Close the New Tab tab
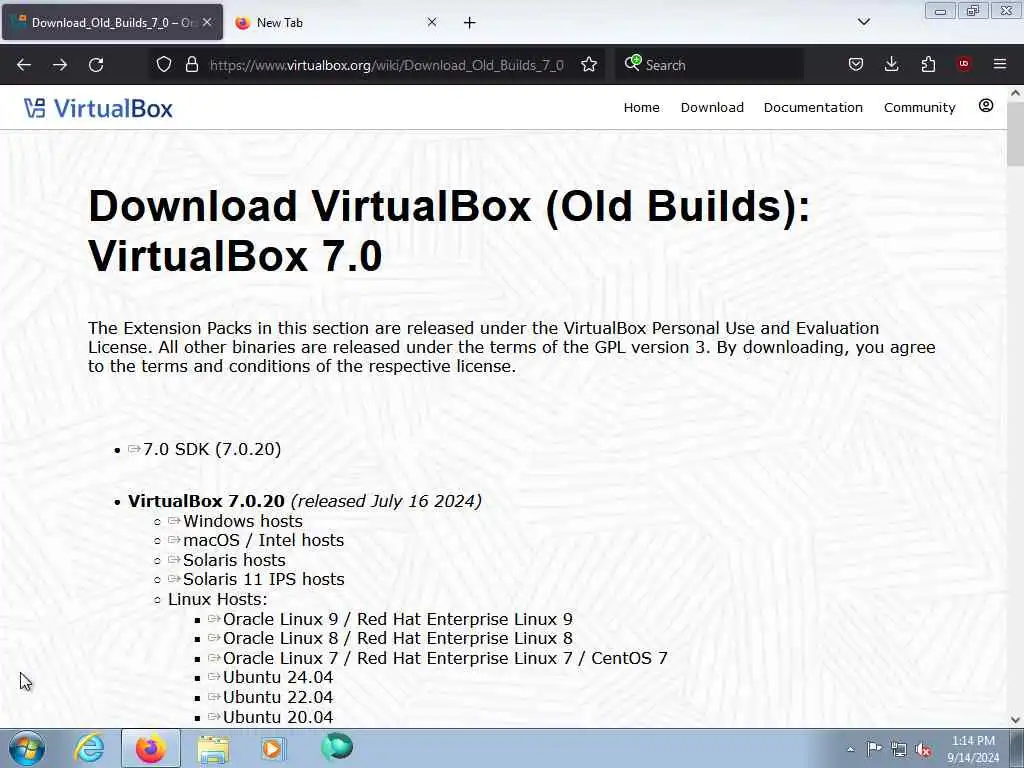1024x768 pixels. 432,22
